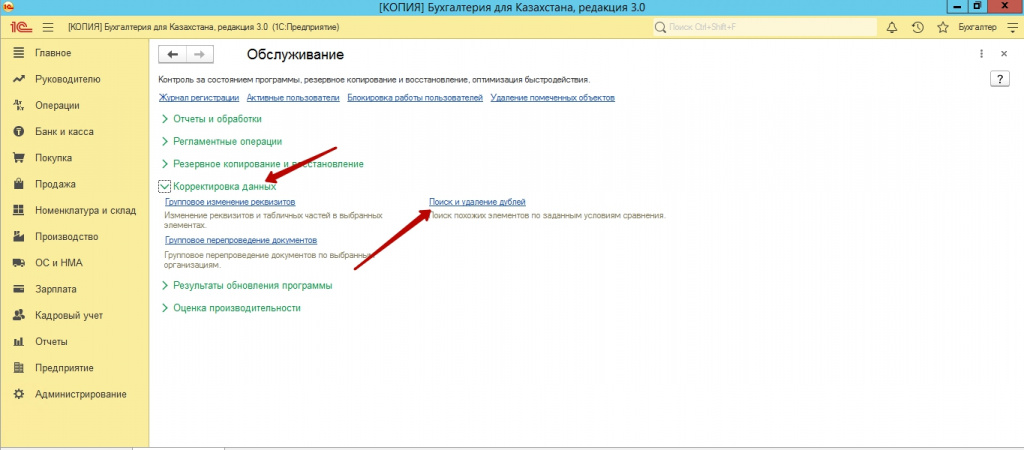The height and width of the screenshot is (450, 1024).
Task: Click the 1C logo icon
Action: (19, 27)
